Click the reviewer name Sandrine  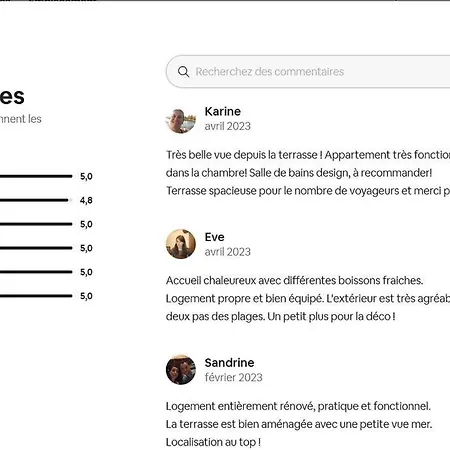pos(229,363)
